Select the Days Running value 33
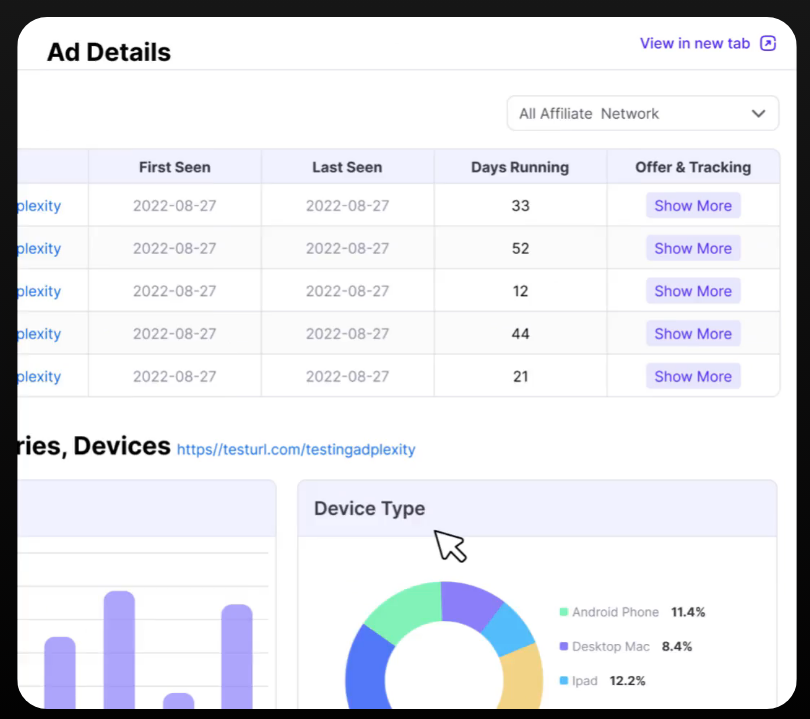The image size is (810, 719). (520, 206)
